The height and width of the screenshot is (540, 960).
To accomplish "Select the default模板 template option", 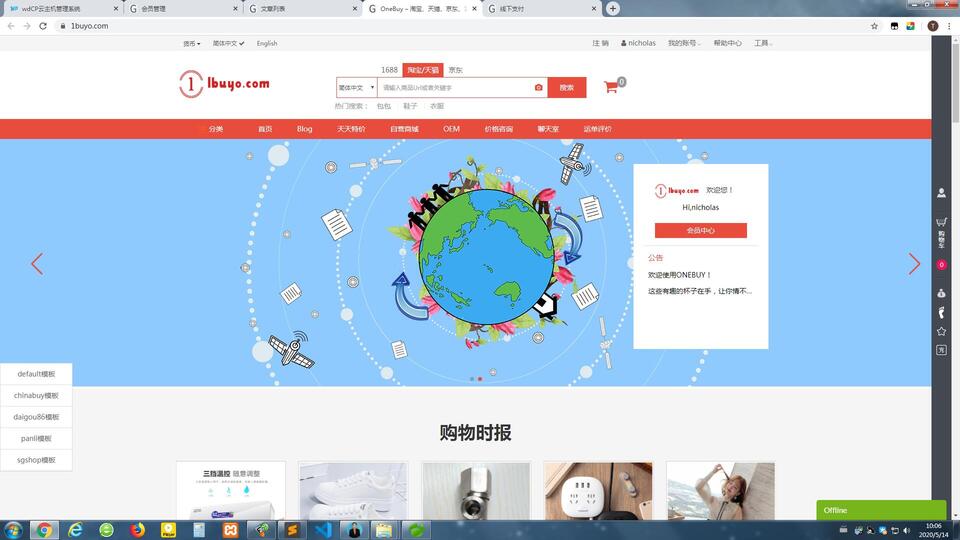I will coord(36,374).
